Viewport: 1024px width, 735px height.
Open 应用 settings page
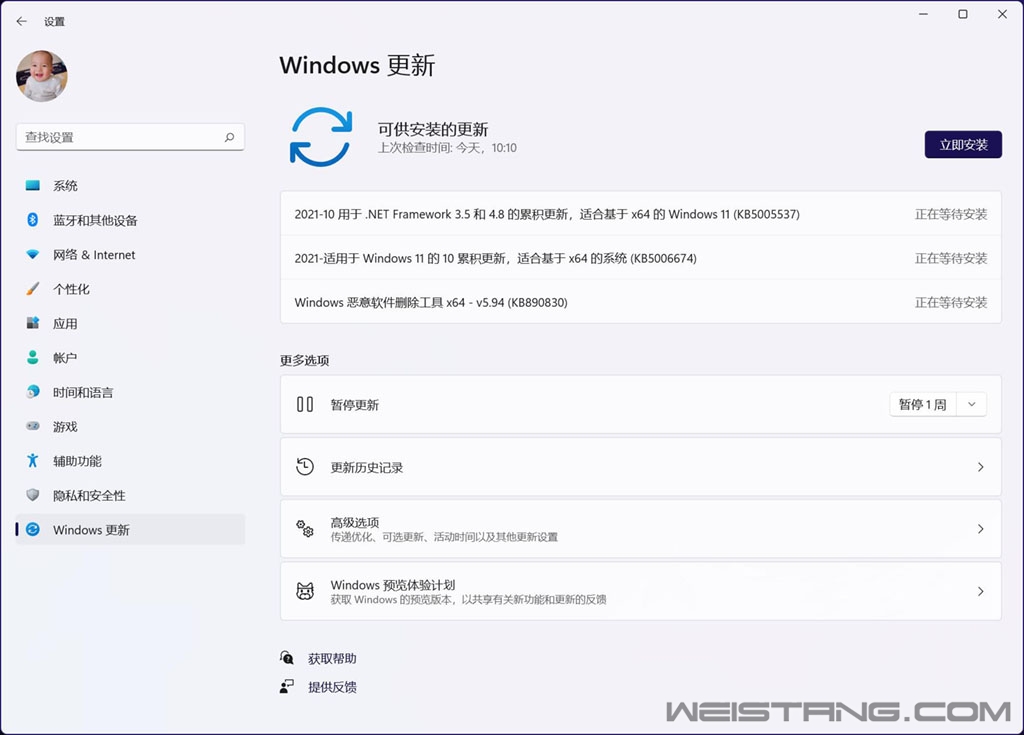[130, 323]
